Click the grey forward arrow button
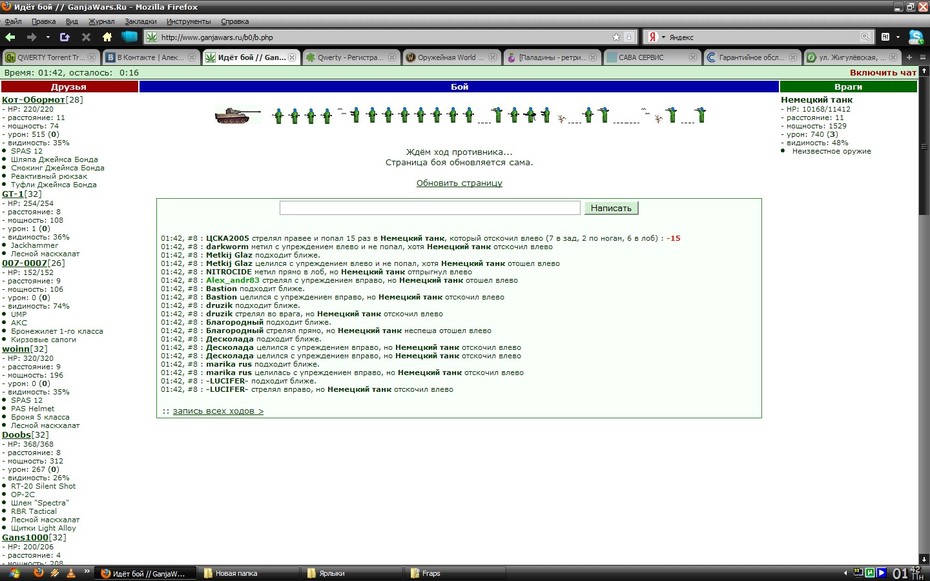The width and height of the screenshot is (930, 581). tap(31, 37)
